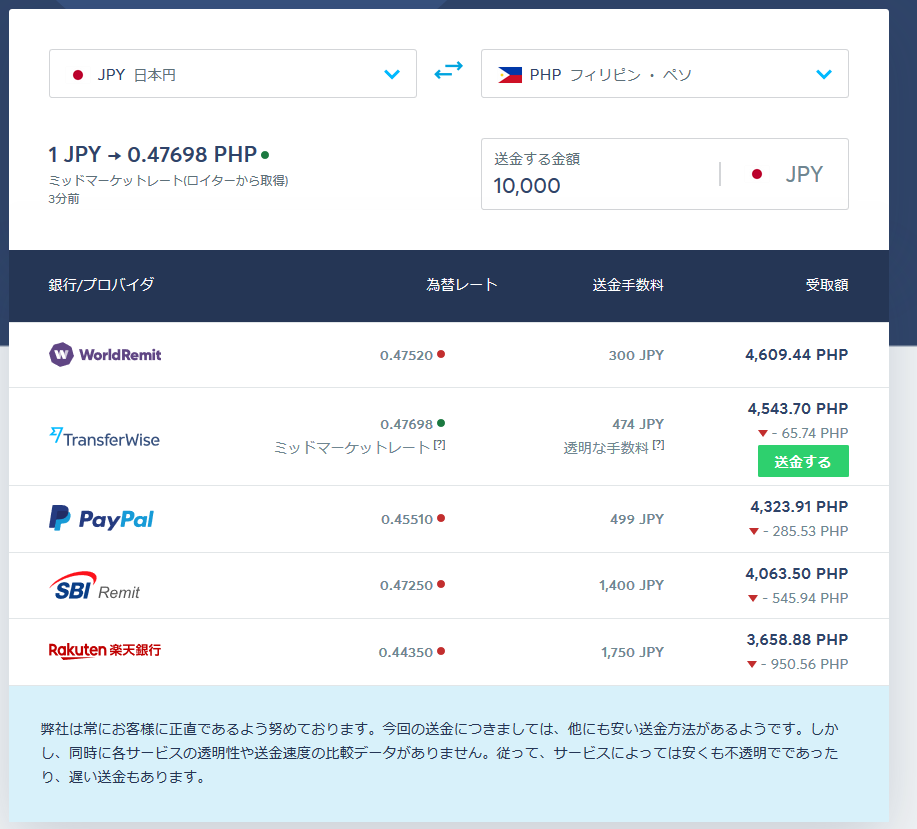
Task: Open the JPY 日本円 source currency dropdown
Action: (233, 74)
